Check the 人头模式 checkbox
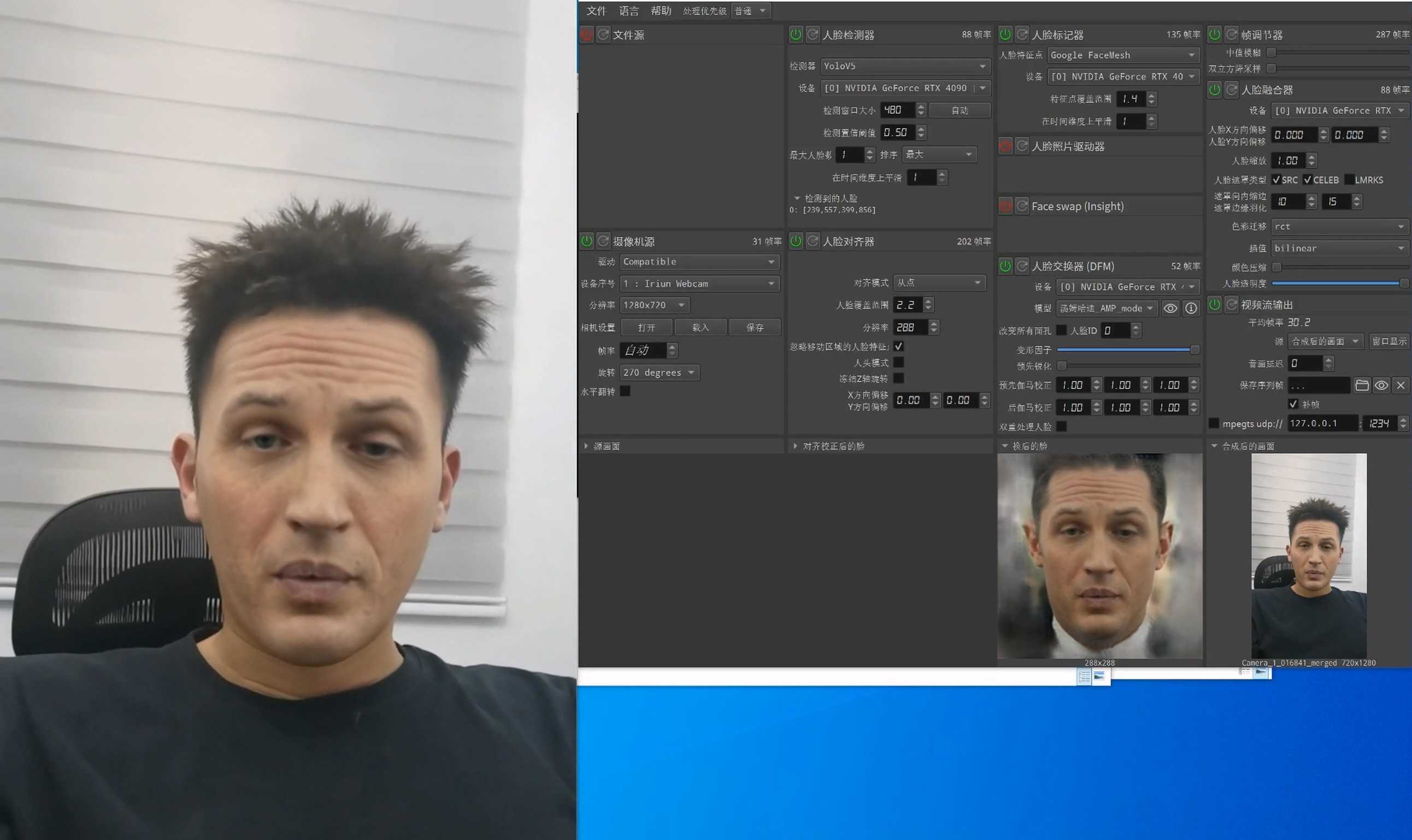Image resolution: width=1412 pixels, height=840 pixels. pos(898,362)
